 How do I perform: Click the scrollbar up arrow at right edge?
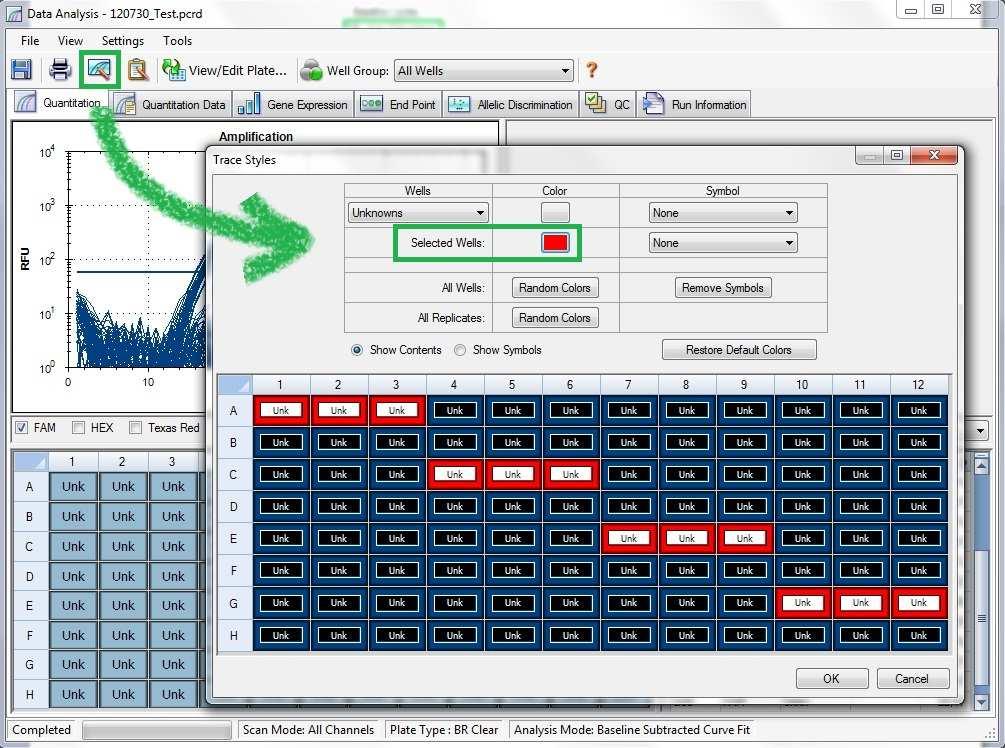click(981, 465)
